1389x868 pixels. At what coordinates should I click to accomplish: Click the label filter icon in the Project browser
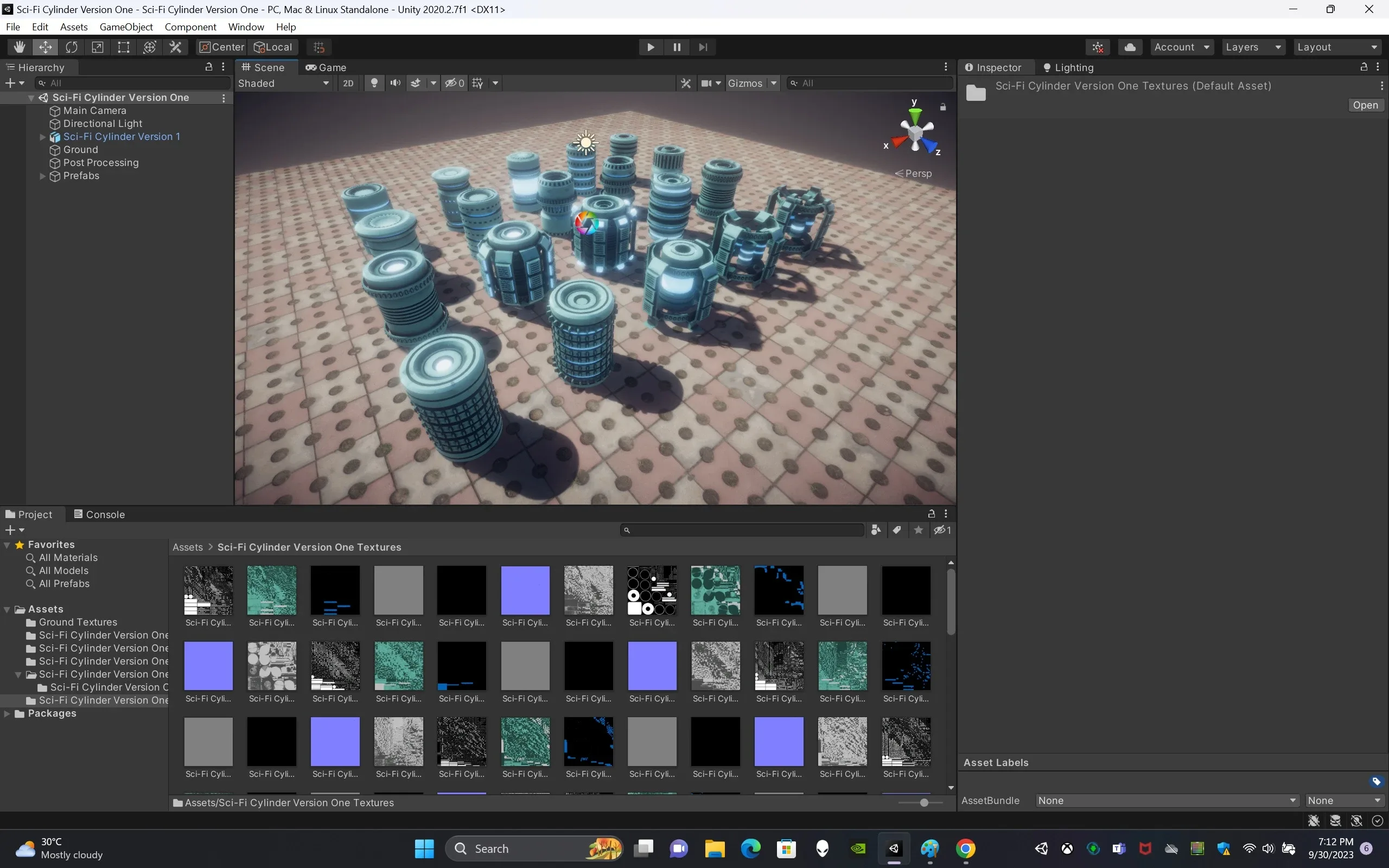tap(897, 530)
